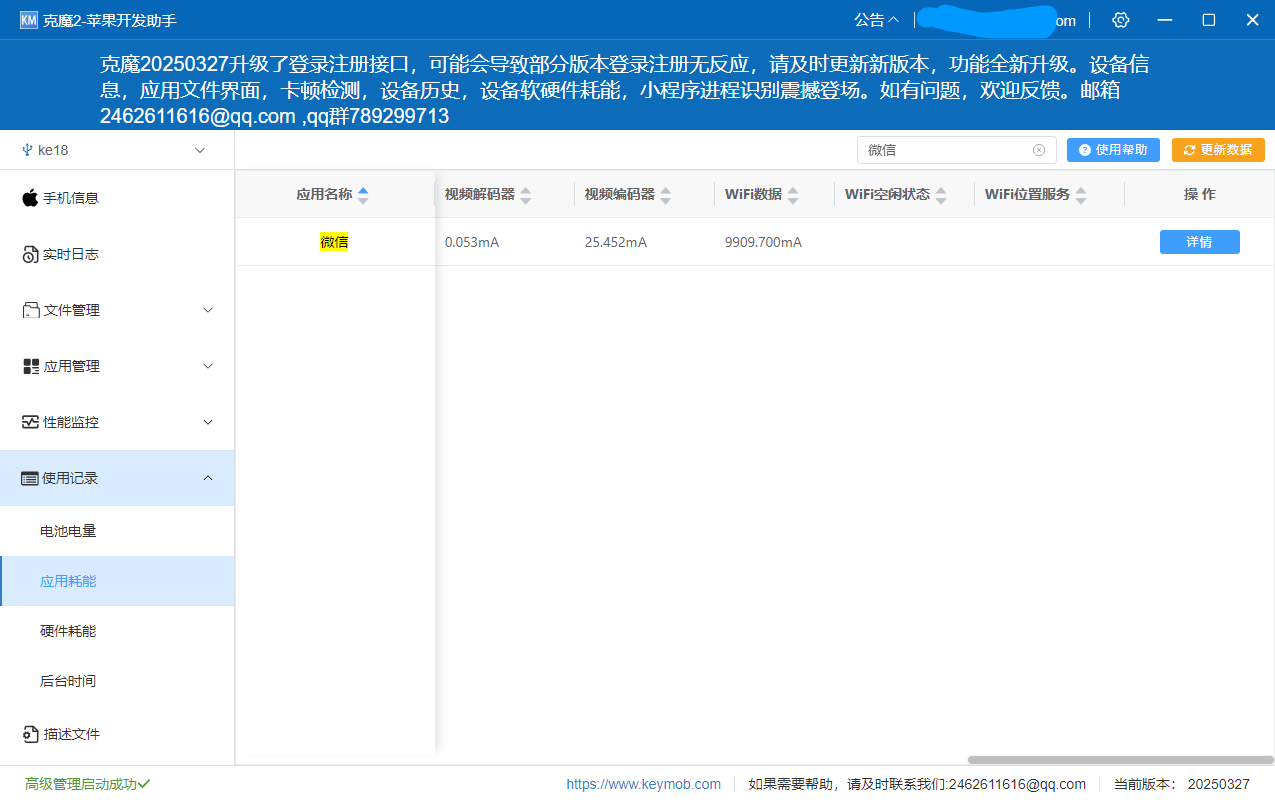
Task: Click the support email text in status bar
Action: 917,784
